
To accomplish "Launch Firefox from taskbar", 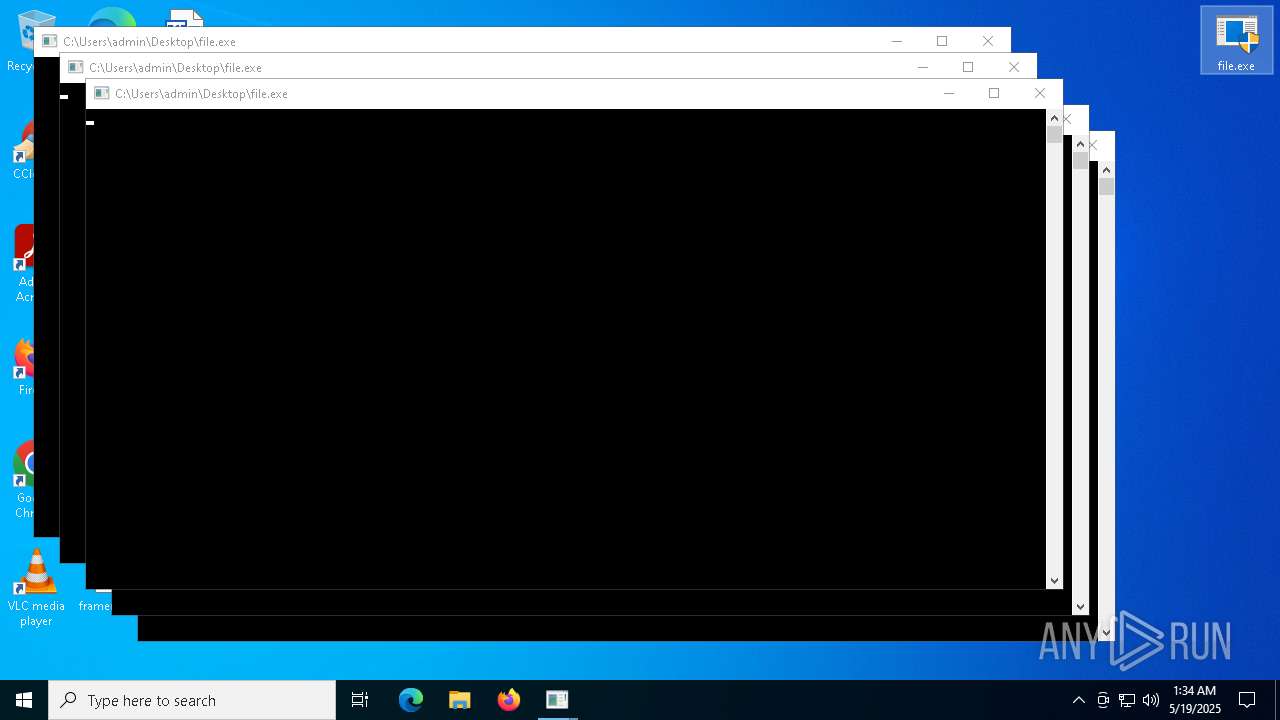I will (509, 700).
